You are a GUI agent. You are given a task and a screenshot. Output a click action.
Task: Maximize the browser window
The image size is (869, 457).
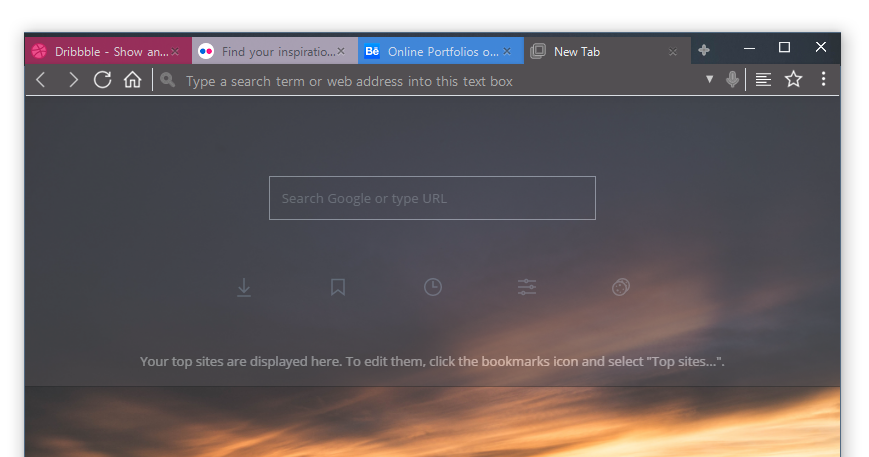(x=784, y=48)
